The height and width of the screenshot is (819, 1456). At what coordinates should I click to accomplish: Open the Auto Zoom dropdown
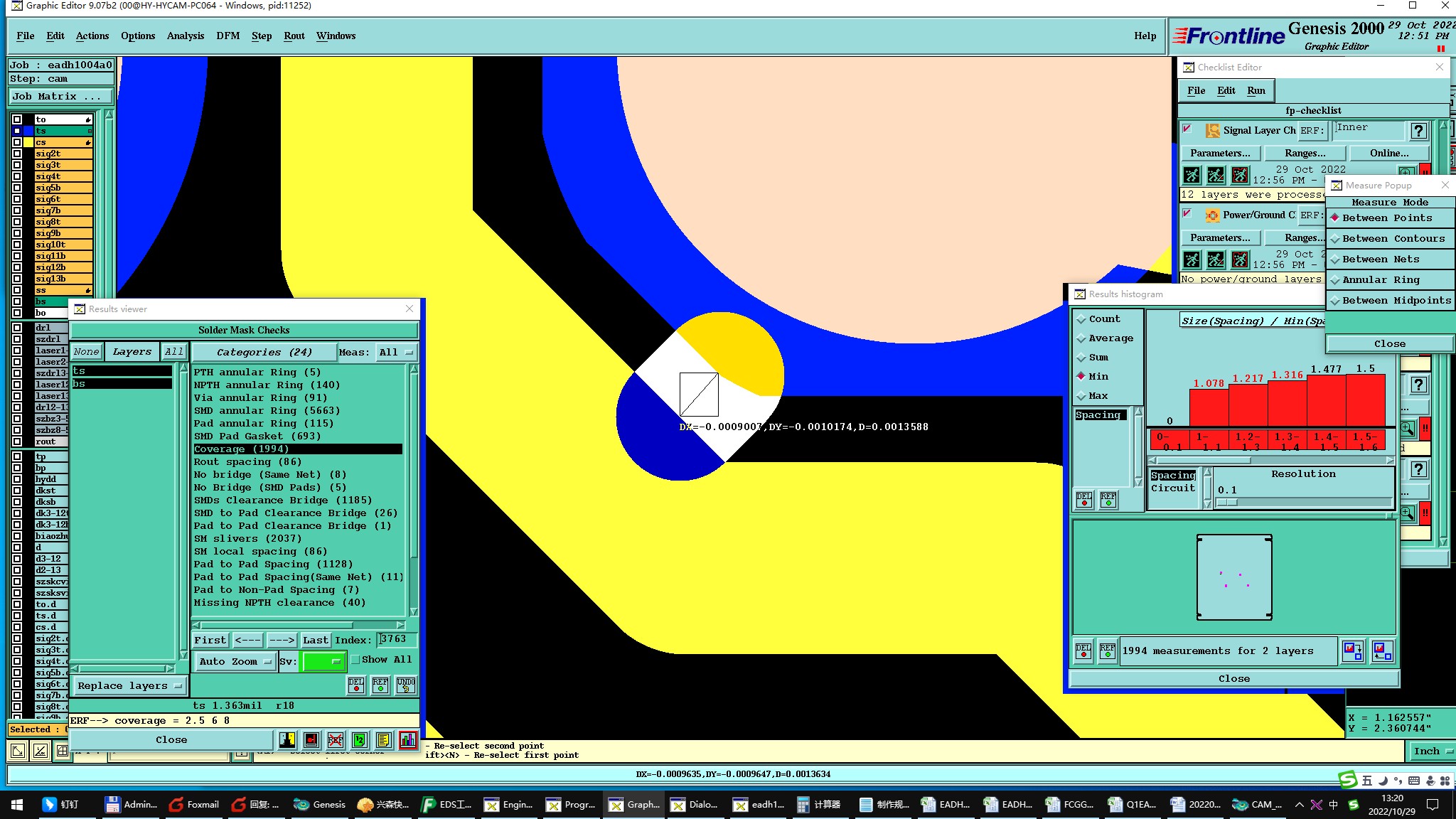tap(235, 661)
